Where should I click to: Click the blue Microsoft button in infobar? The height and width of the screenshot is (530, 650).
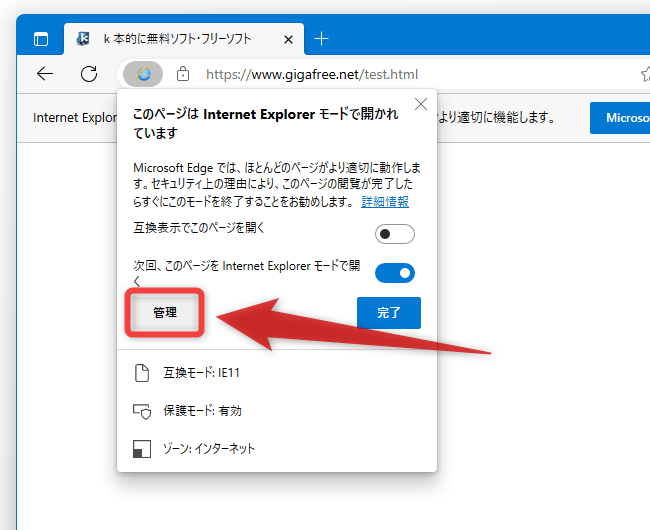(620, 118)
